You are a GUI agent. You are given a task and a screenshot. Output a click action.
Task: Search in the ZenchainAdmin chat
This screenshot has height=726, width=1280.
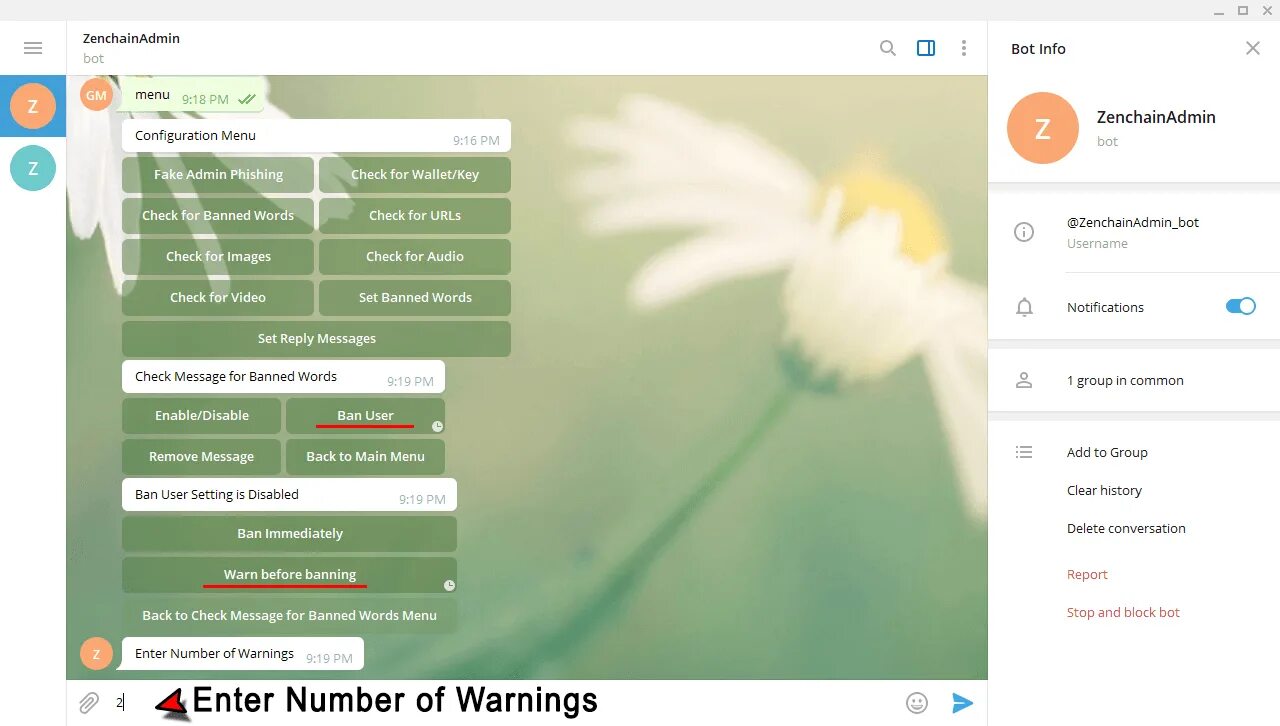[887, 48]
